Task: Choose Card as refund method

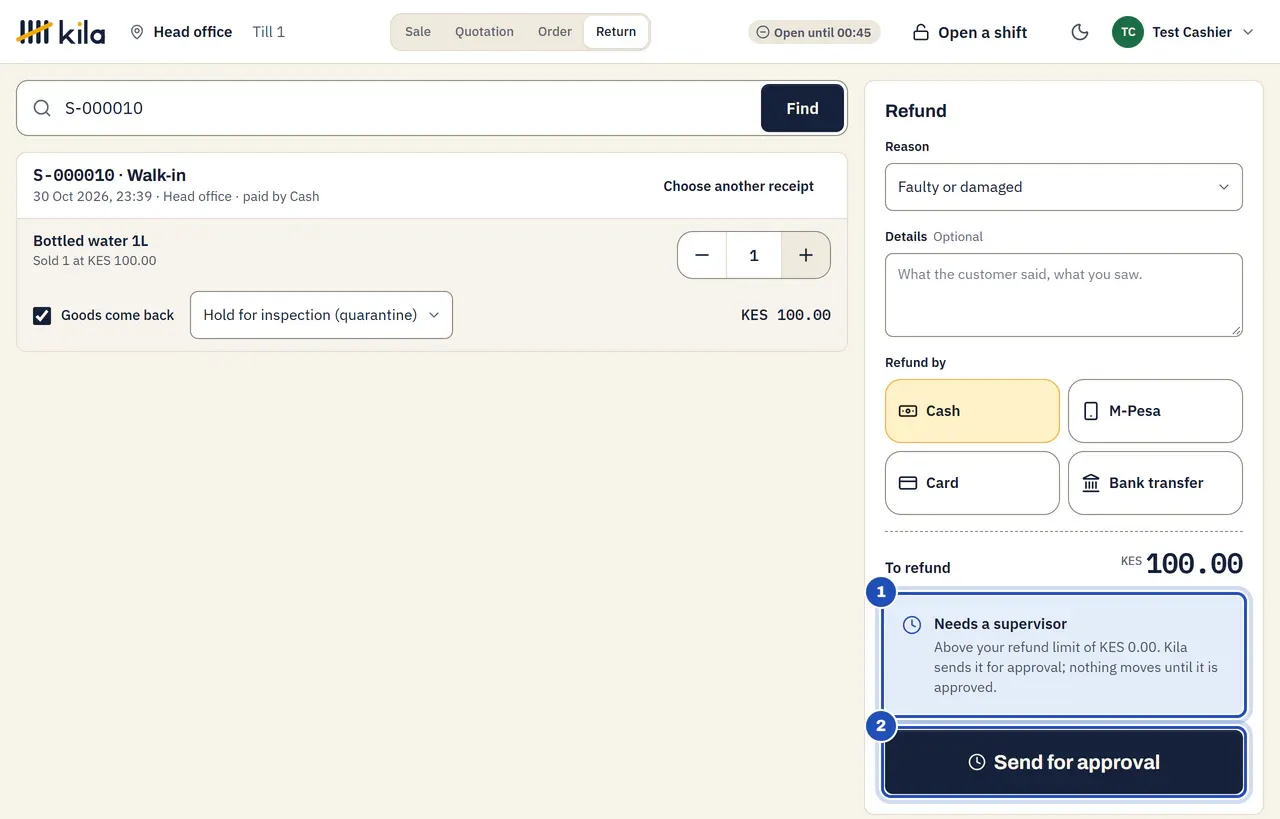Action: (972, 483)
